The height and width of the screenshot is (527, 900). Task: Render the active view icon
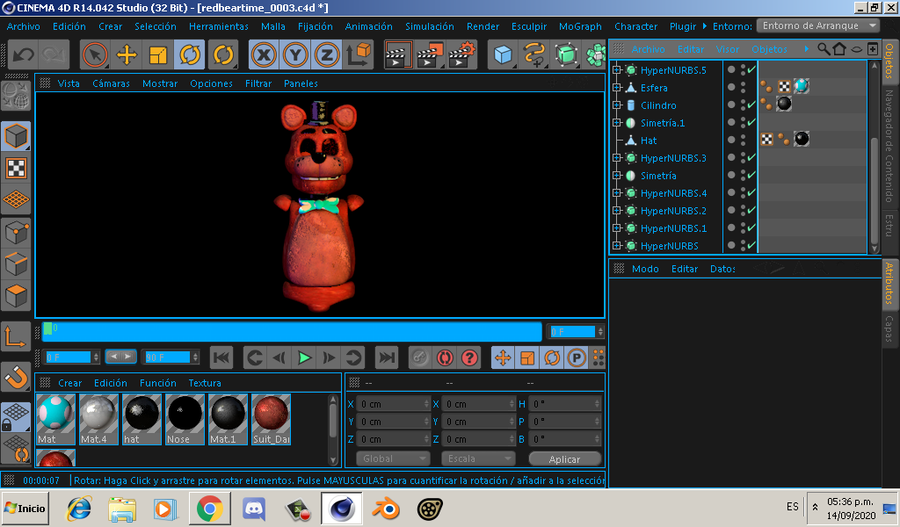point(398,55)
